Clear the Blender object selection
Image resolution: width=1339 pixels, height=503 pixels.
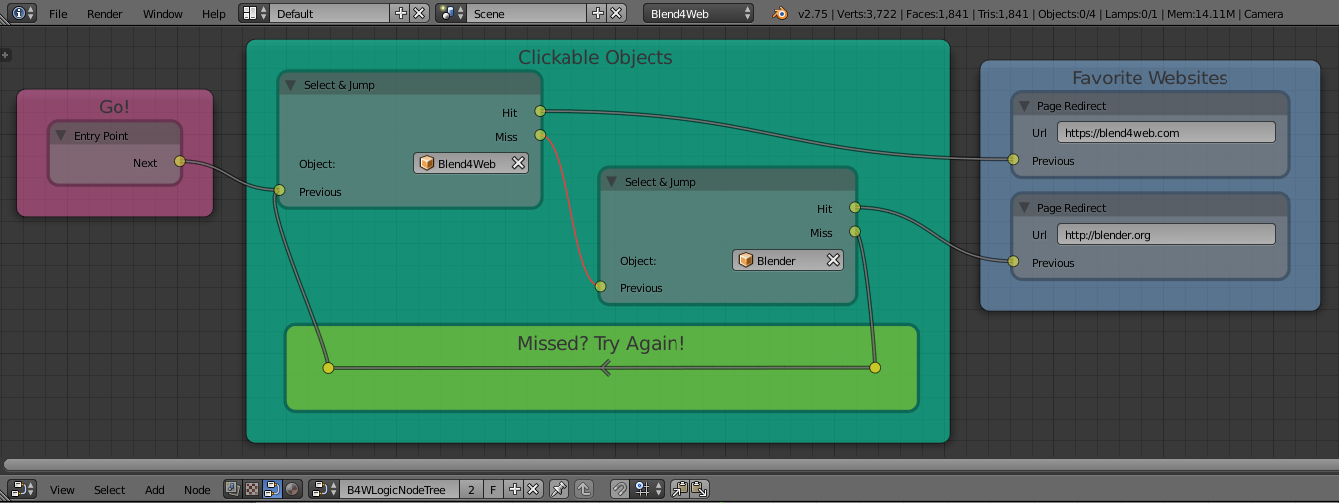(x=833, y=260)
